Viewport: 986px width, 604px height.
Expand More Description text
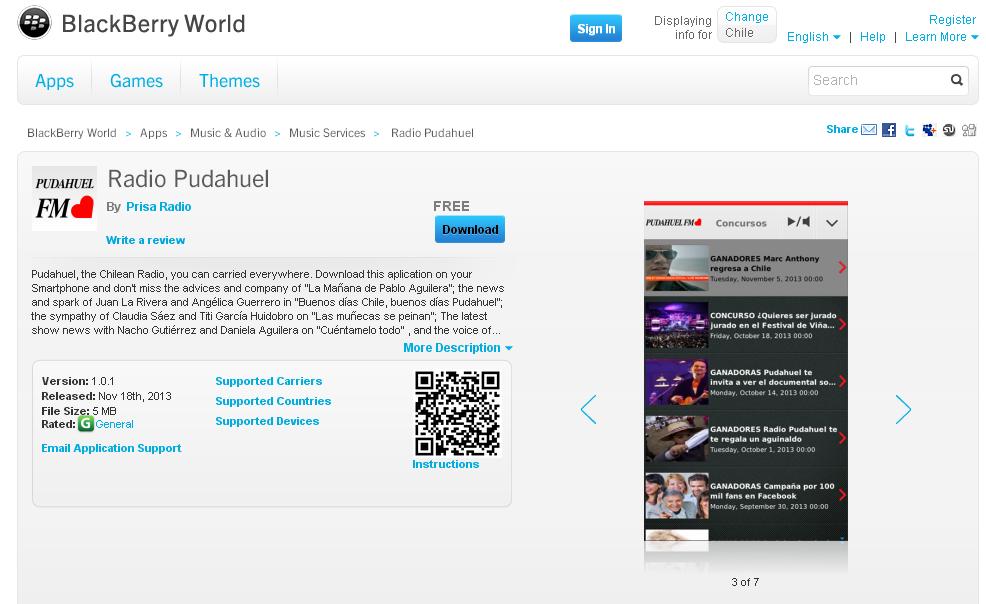(458, 348)
